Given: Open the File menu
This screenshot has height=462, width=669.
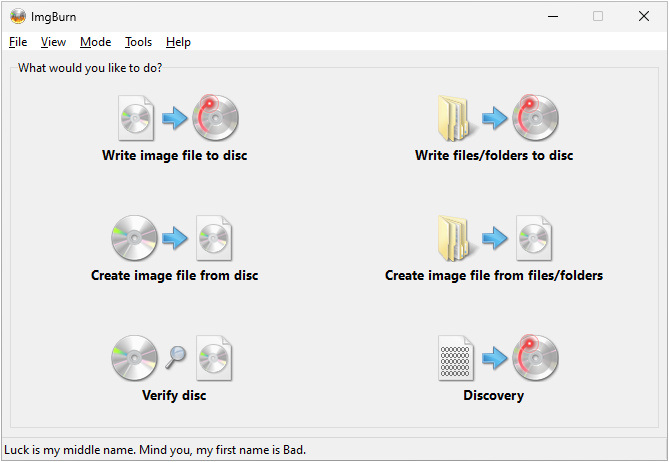Looking at the screenshot, I should (18, 42).
